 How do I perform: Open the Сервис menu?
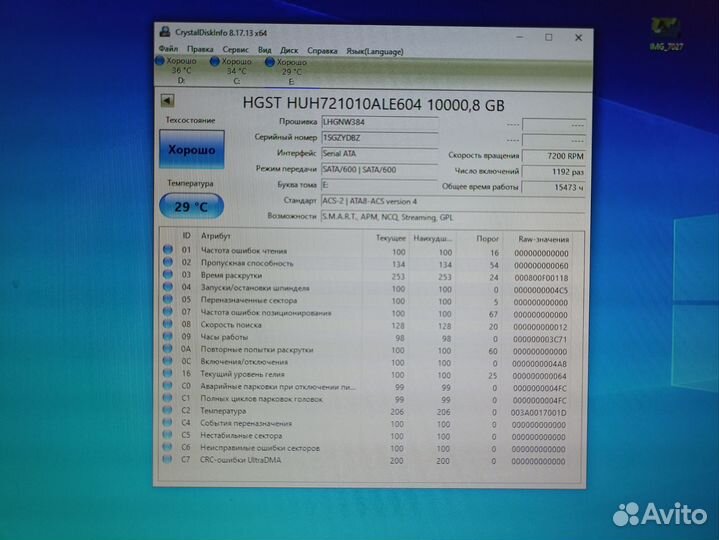click(236, 50)
